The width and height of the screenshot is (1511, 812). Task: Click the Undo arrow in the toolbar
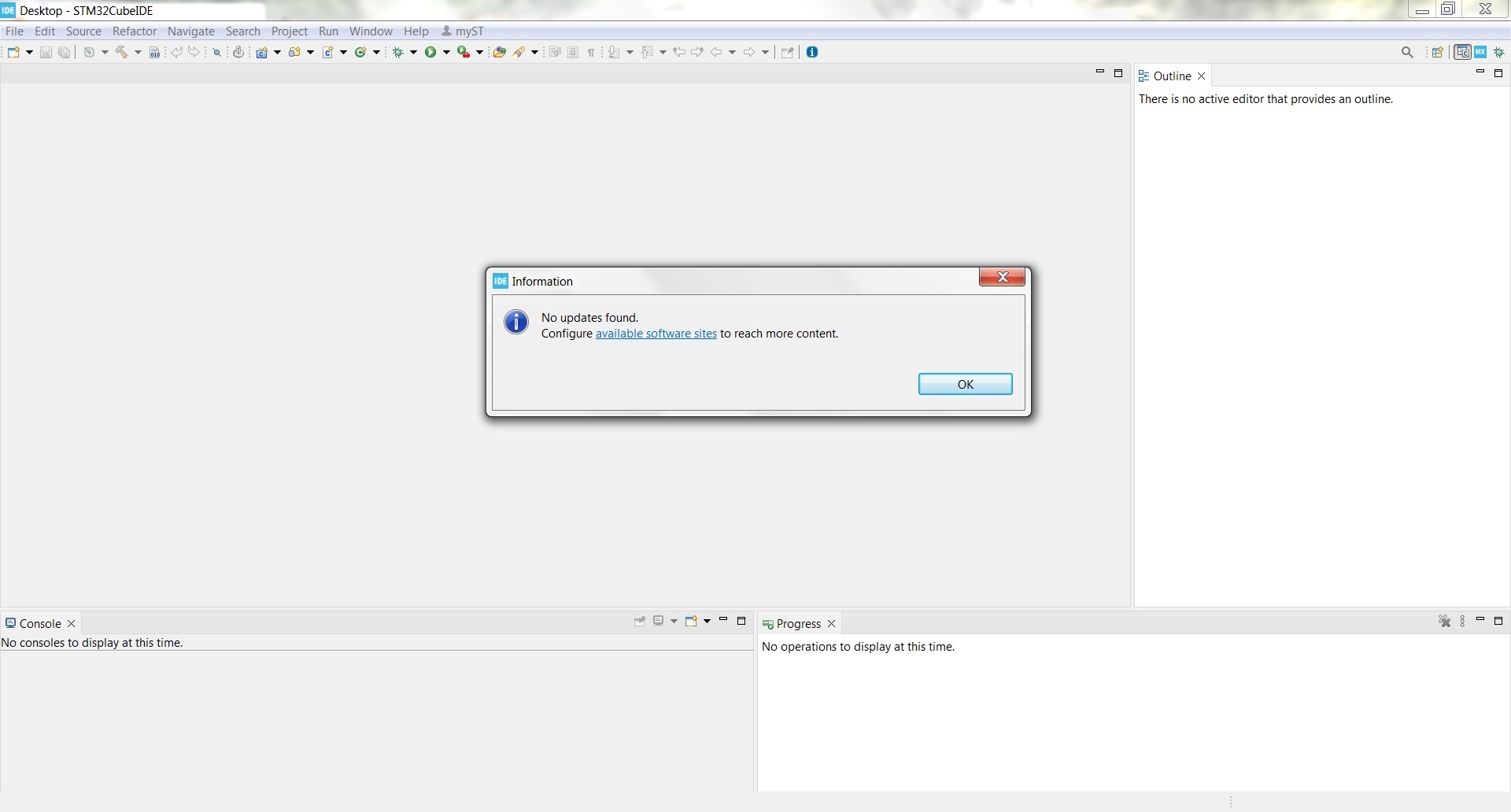tap(177, 52)
